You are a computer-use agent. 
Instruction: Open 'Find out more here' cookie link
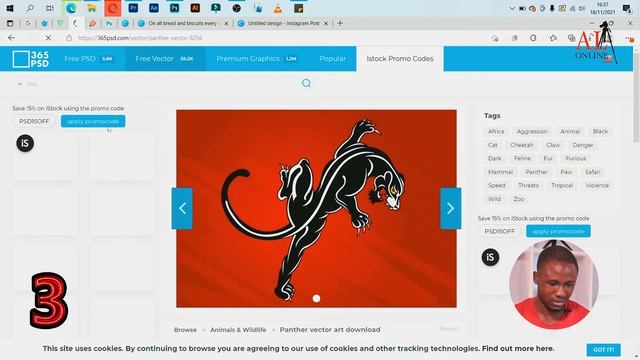coord(518,349)
